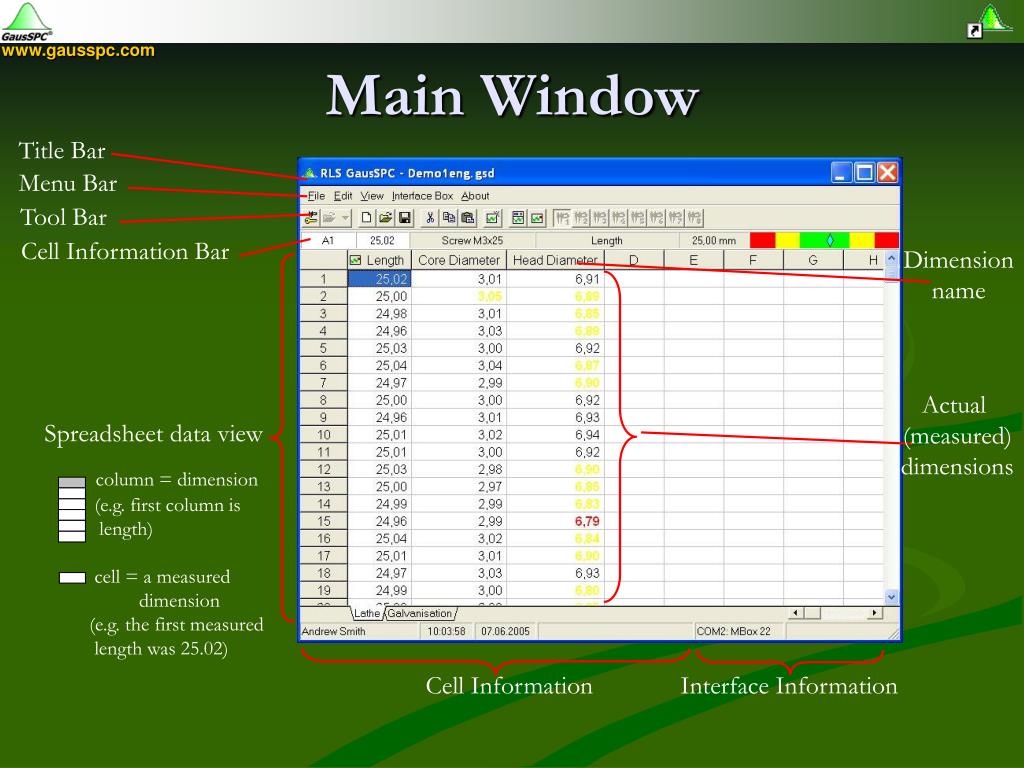The width and height of the screenshot is (1024, 768).
Task: Click the GausSPC shortcut icon at top right
Action: (x=989, y=21)
